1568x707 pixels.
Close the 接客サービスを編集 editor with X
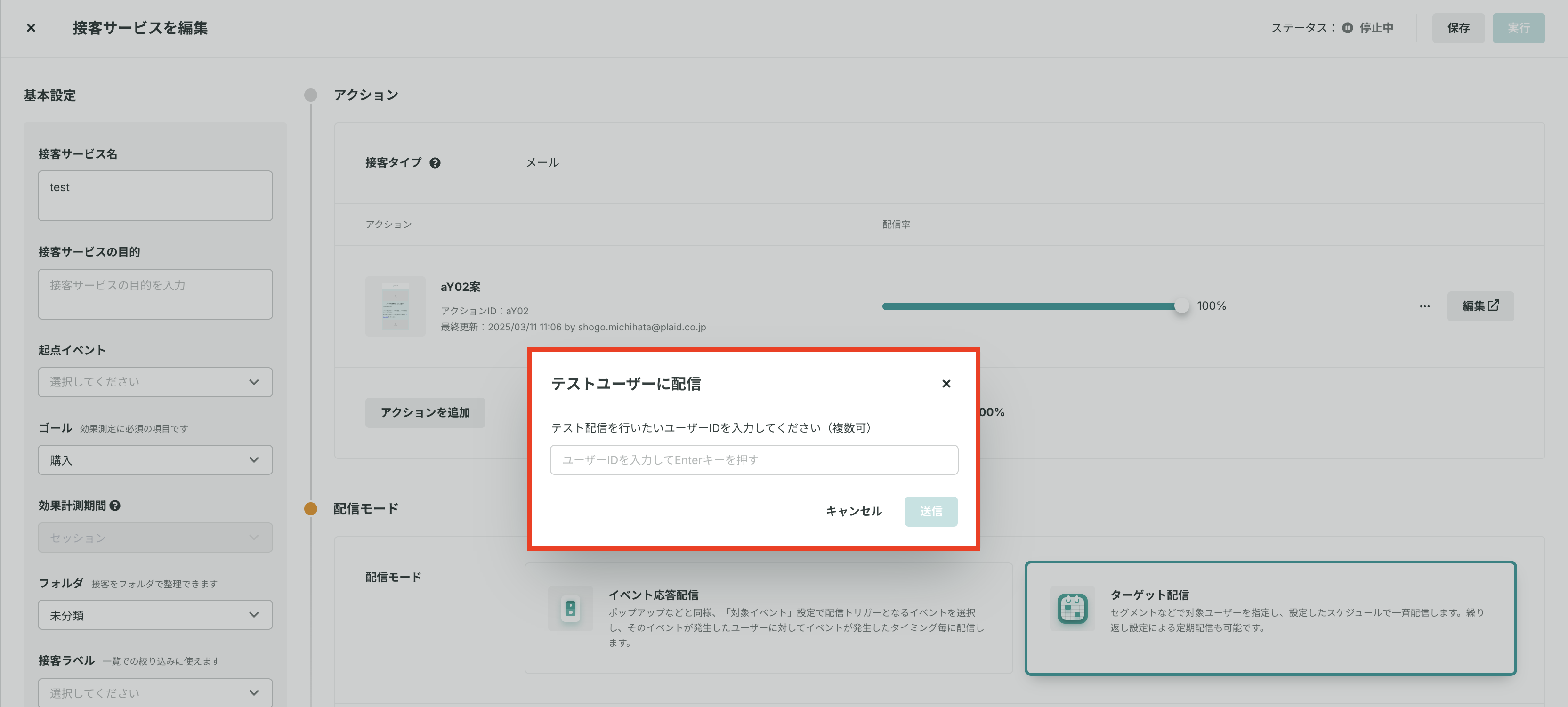31,28
